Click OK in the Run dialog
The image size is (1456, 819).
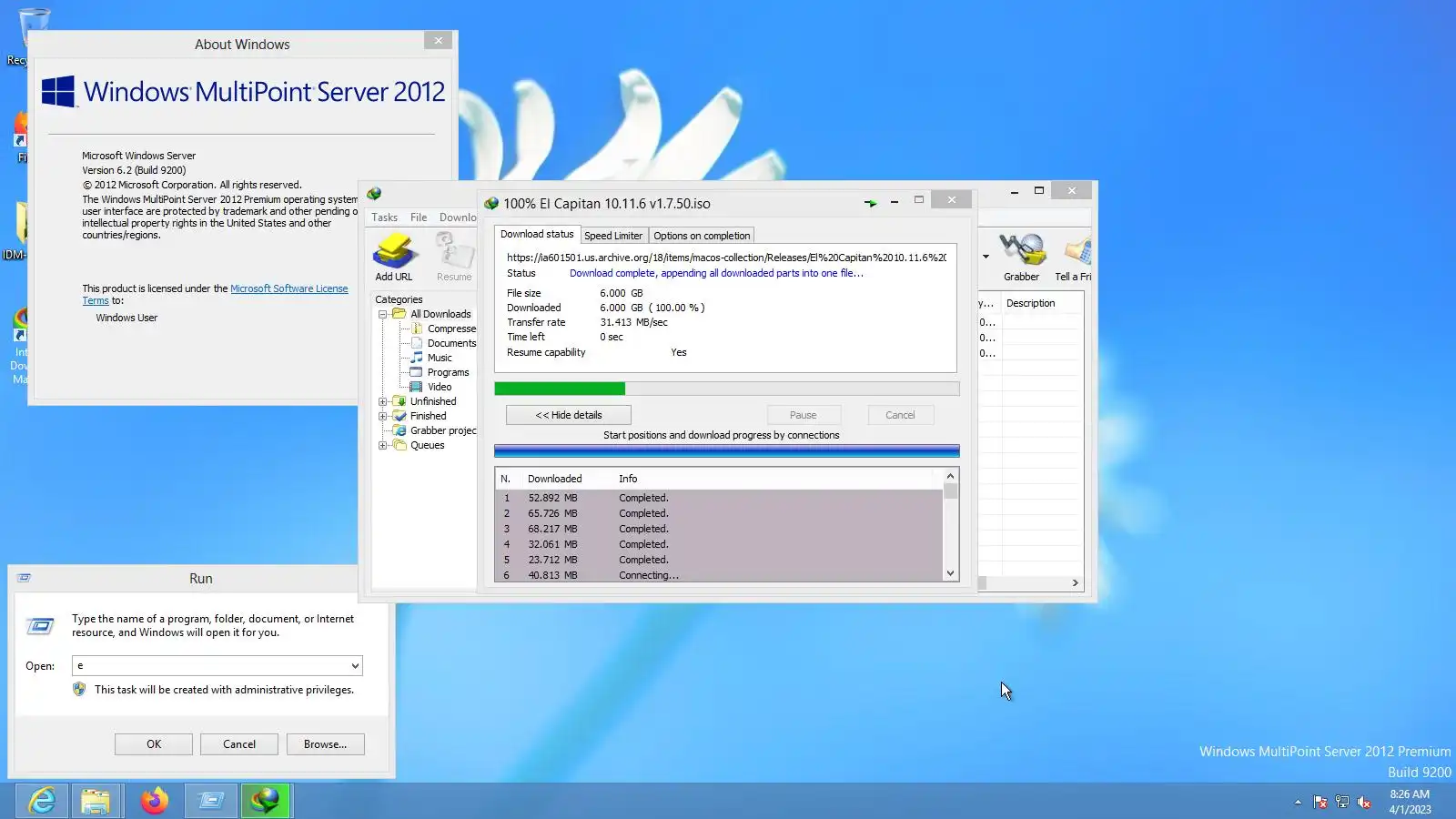[x=154, y=744]
